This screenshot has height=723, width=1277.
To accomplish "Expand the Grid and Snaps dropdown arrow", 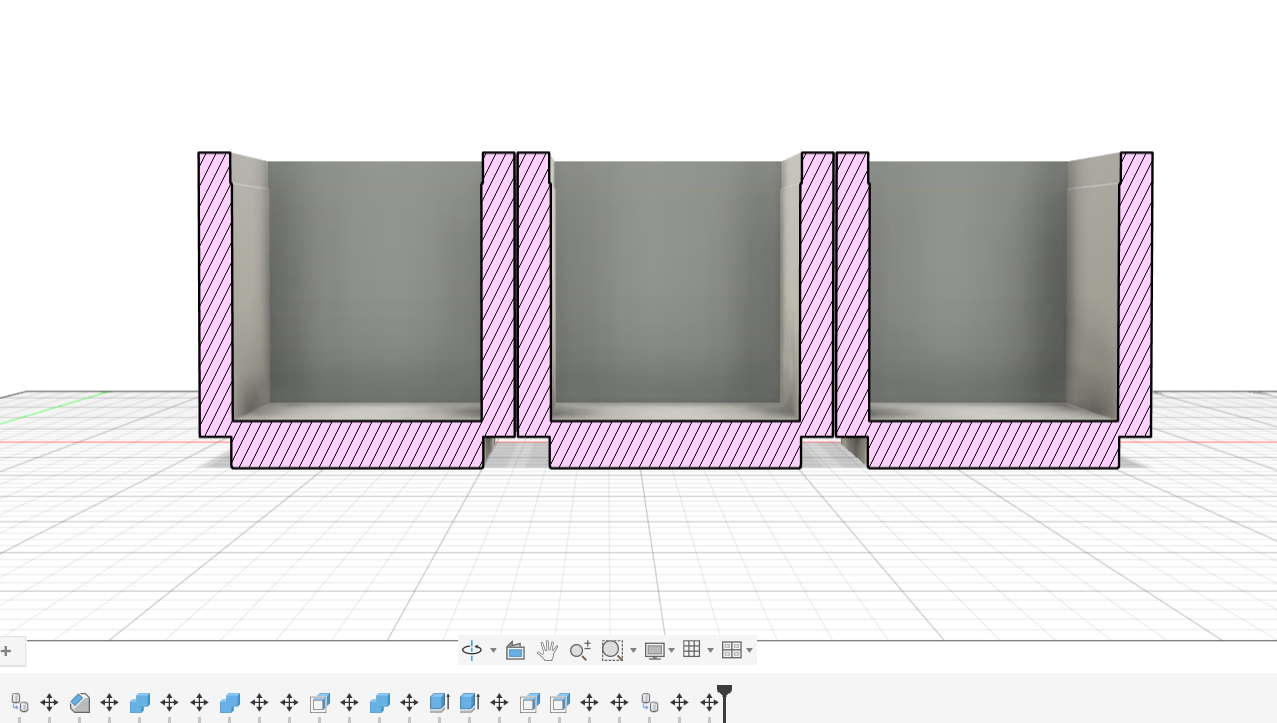I will click(x=710, y=651).
